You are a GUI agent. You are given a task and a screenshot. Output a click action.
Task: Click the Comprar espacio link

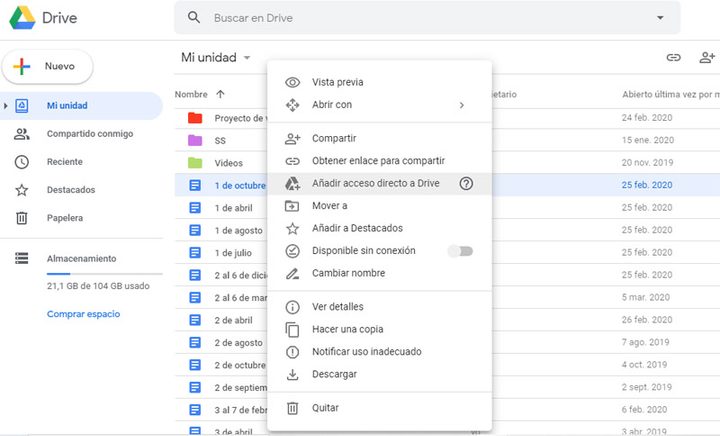tap(84, 314)
